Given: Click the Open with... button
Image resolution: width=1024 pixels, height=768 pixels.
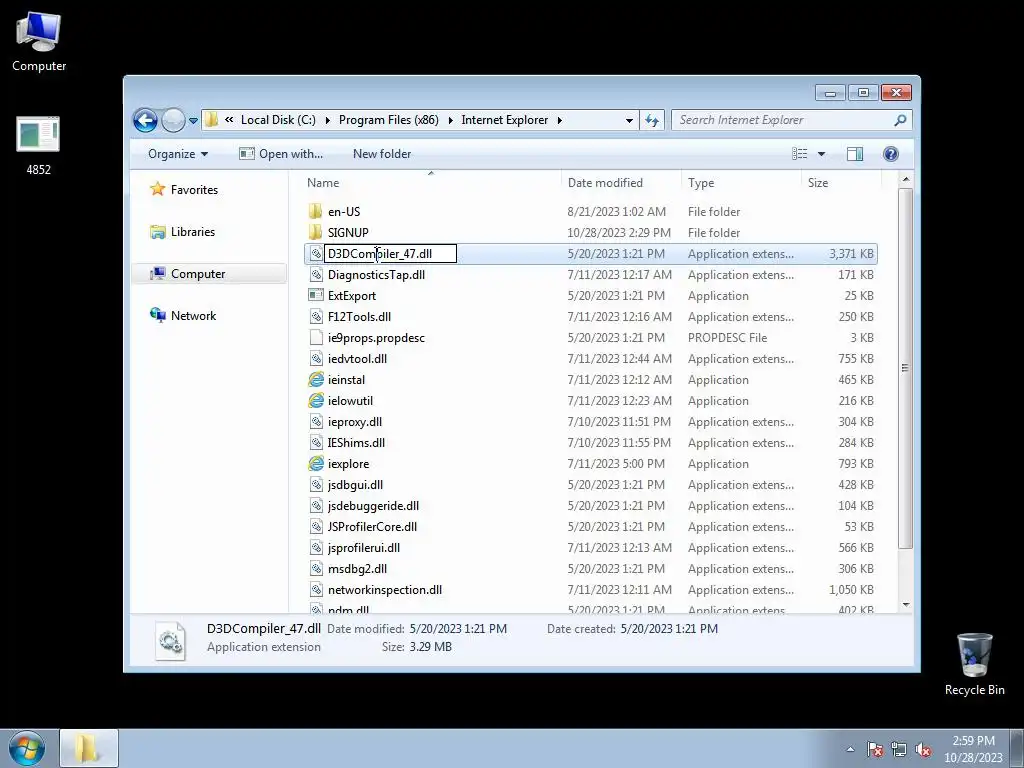Looking at the screenshot, I should tap(281, 154).
